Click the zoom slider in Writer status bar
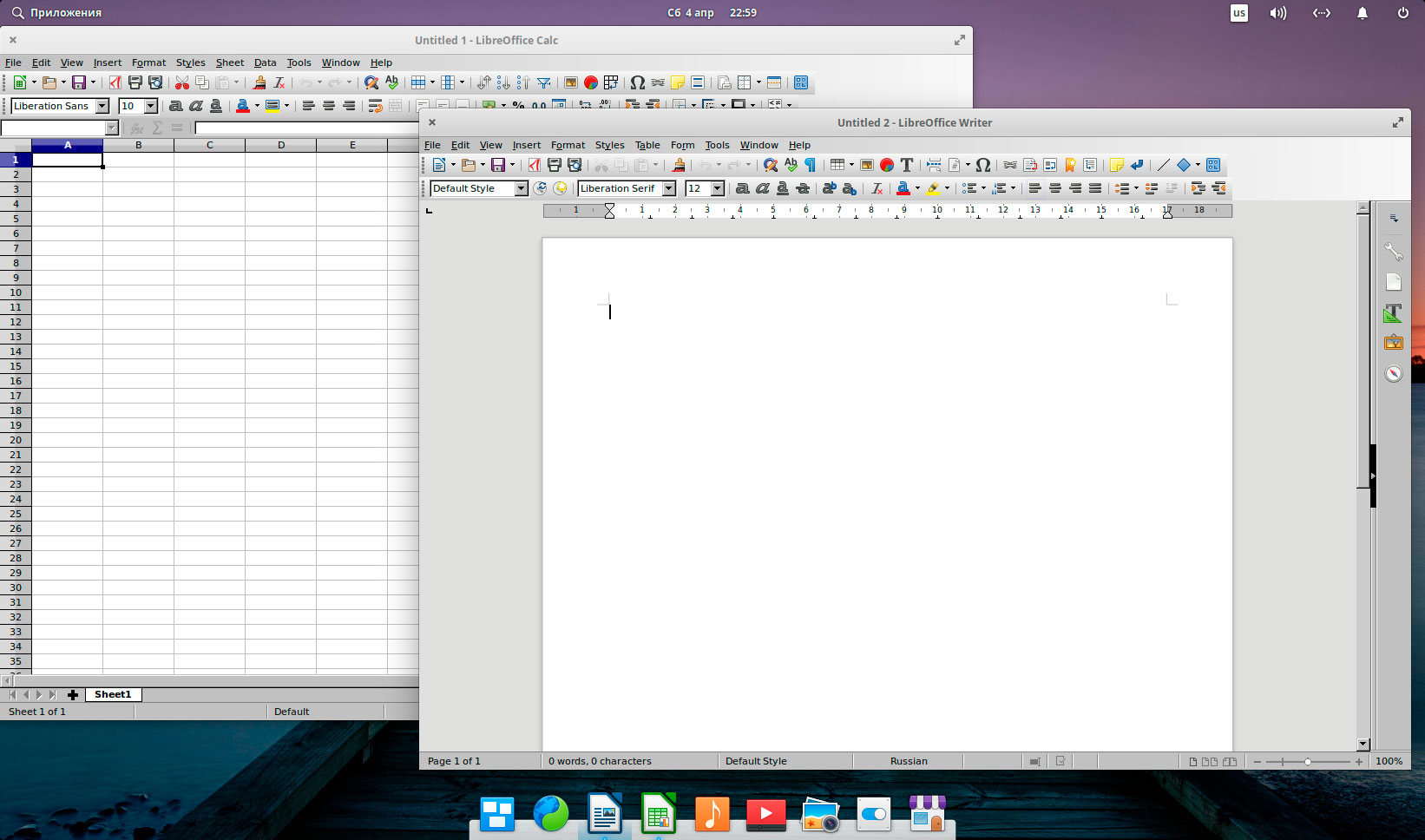The image size is (1425, 840). (x=1308, y=761)
